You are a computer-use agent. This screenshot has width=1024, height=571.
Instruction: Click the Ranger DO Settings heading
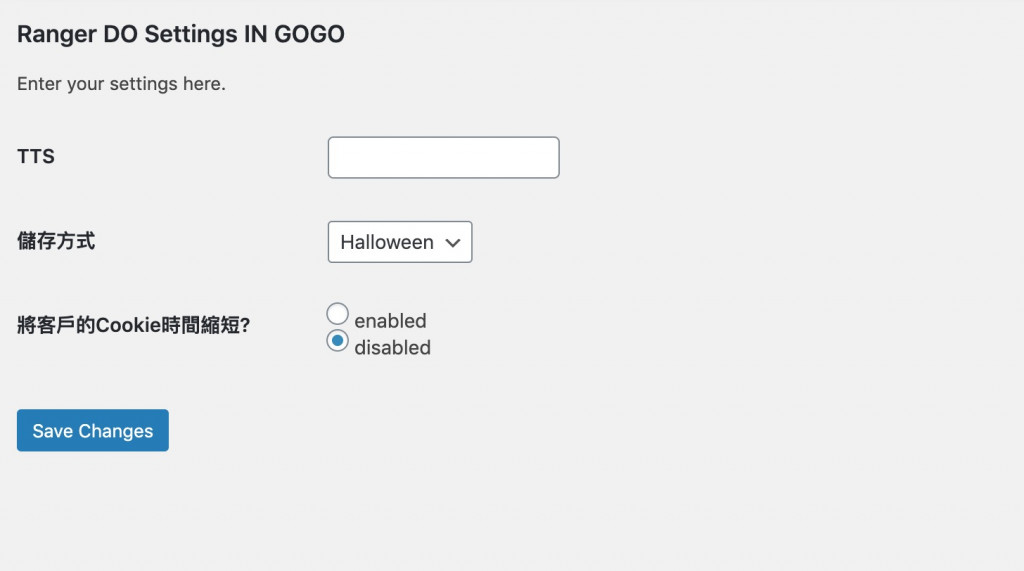(x=181, y=34)
